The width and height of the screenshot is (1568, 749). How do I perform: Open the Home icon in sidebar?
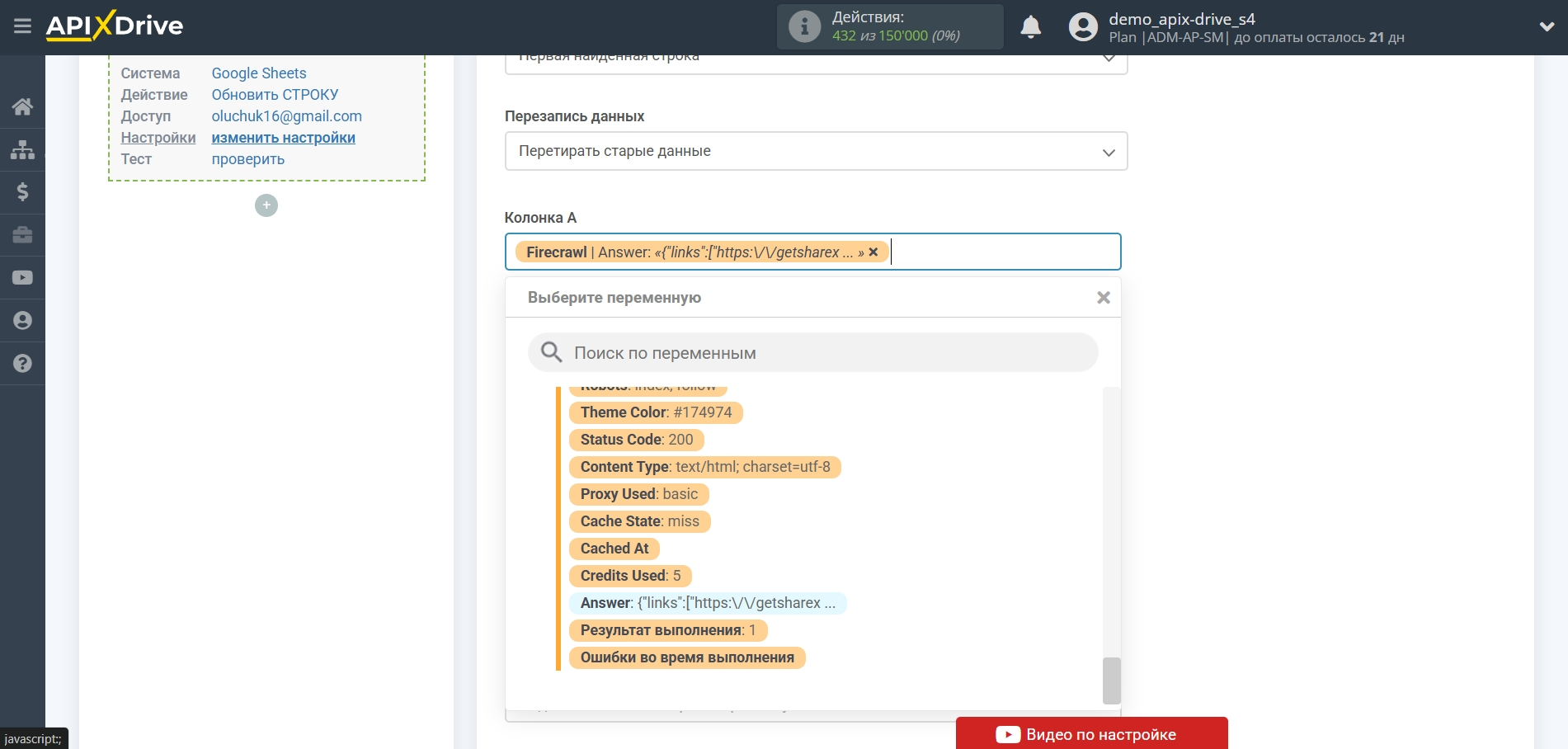(x=22, y=106)
